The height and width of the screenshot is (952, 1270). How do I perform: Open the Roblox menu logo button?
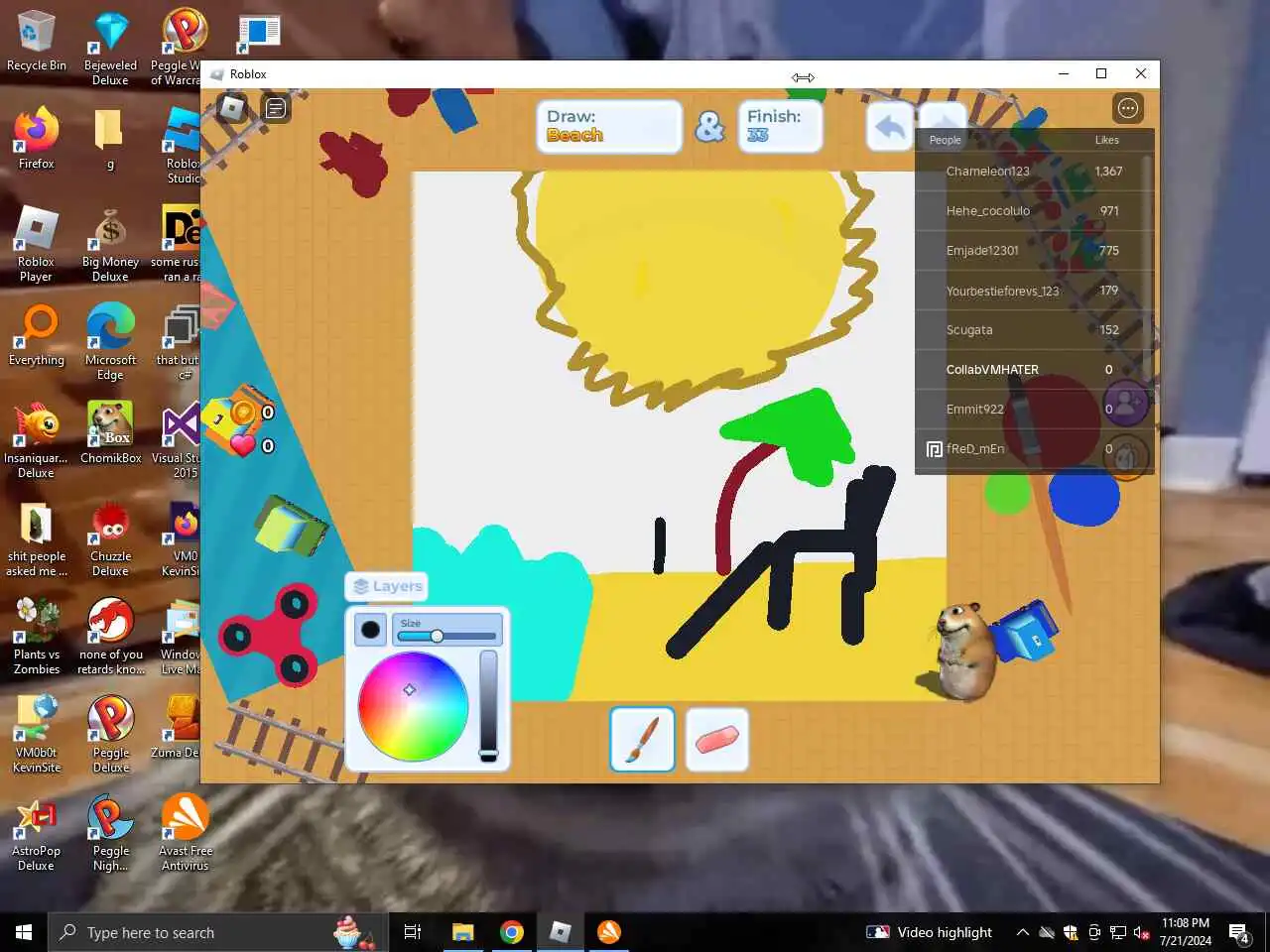[232, 108]
